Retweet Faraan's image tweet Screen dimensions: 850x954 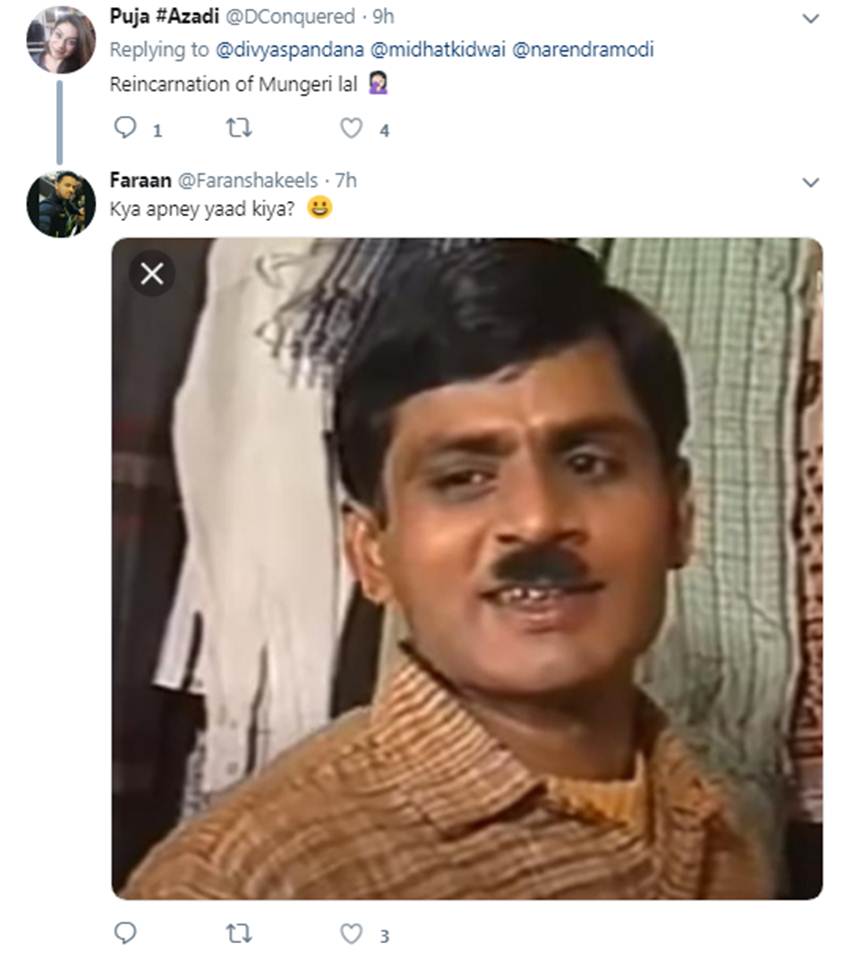[x=239, y=933]
